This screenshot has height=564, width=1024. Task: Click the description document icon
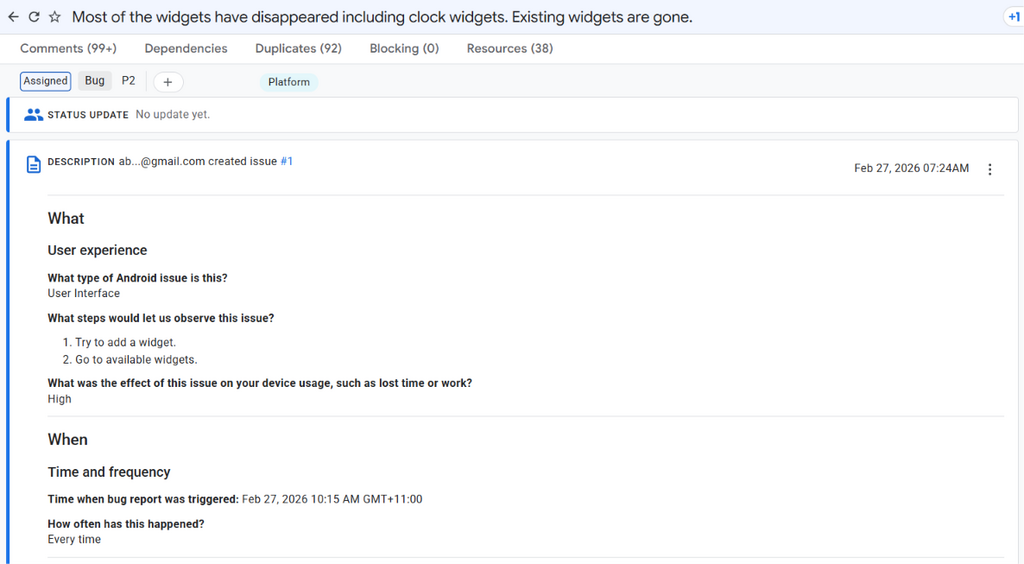(x=33, y=164)
